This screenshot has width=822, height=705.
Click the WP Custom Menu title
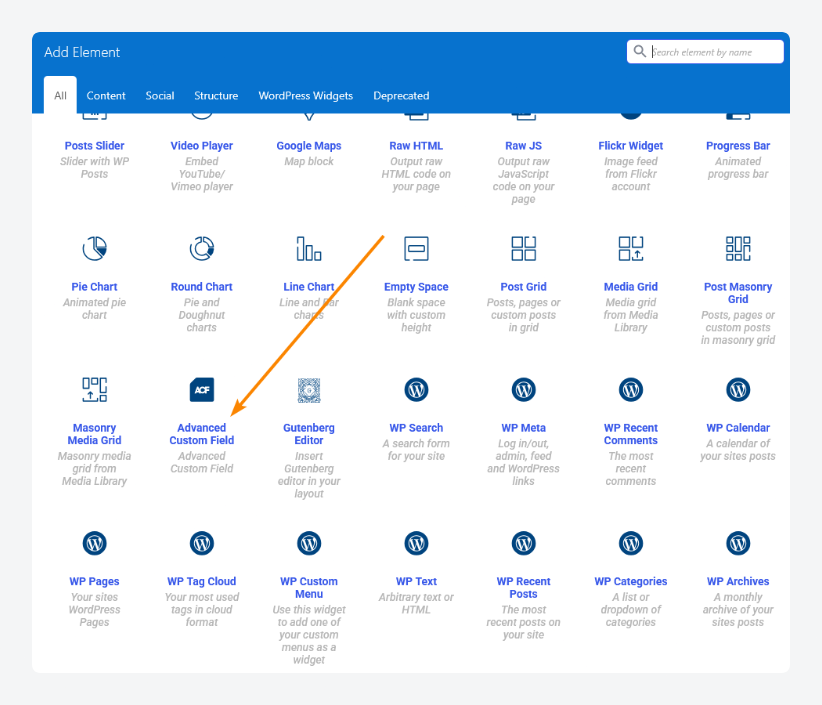click(x=309, y=588)
